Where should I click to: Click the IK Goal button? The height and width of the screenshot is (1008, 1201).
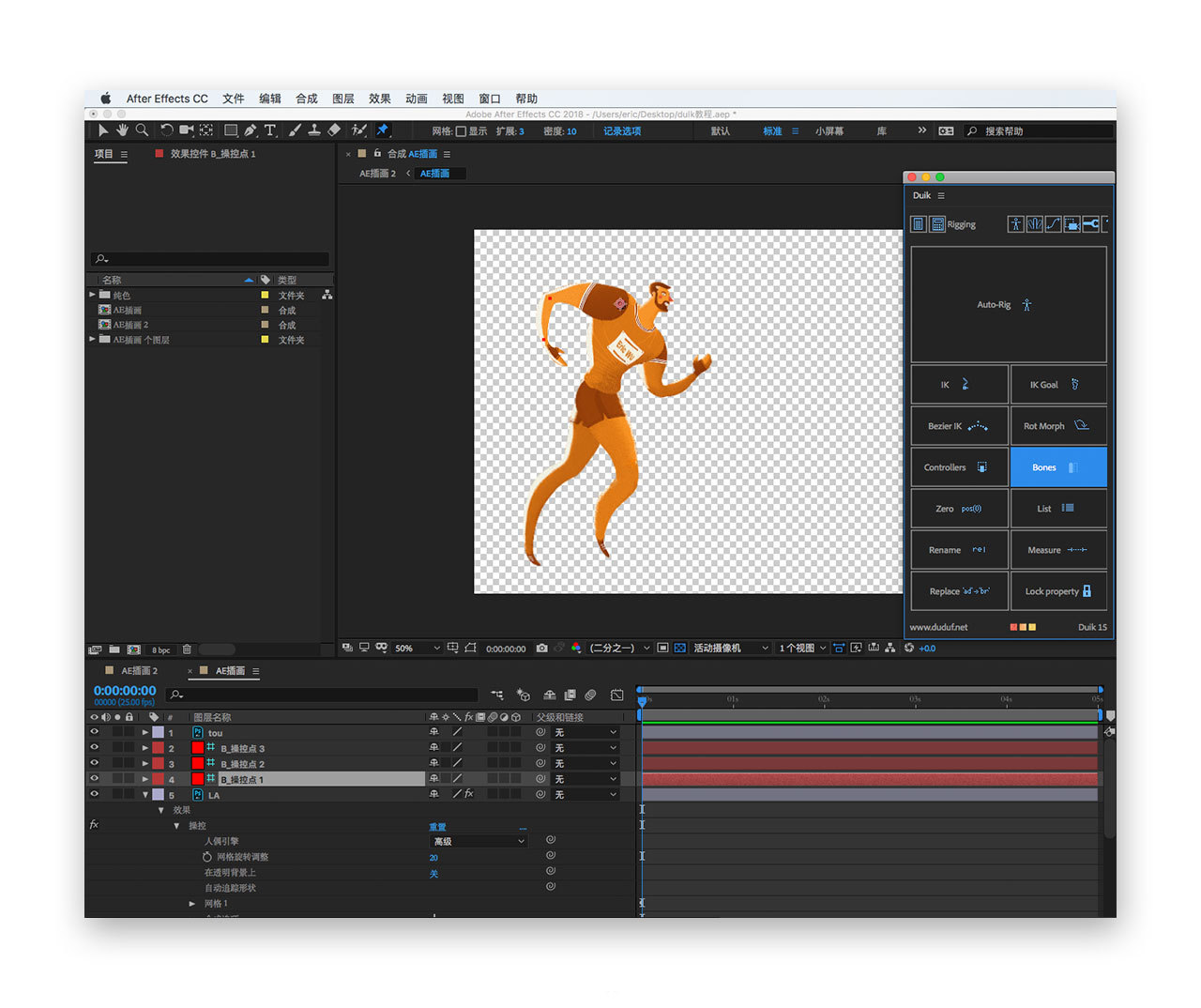tap(1058, 385)
